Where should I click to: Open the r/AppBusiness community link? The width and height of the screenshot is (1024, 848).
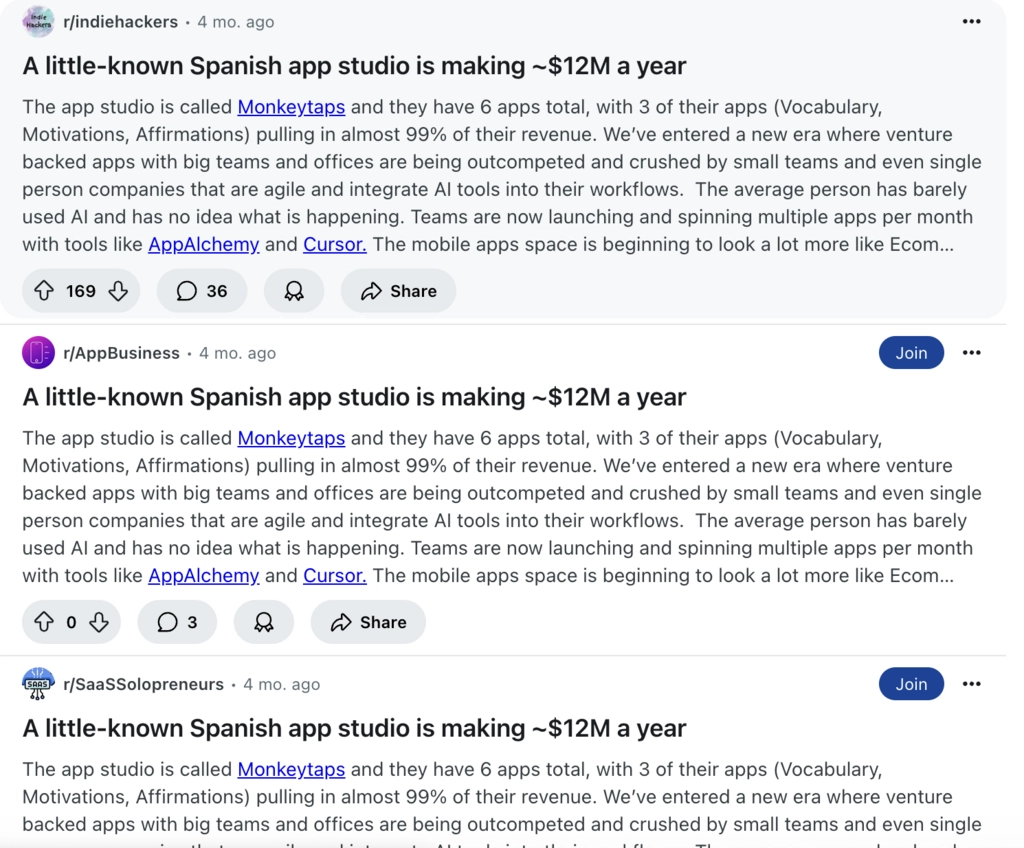click(121, 353)
